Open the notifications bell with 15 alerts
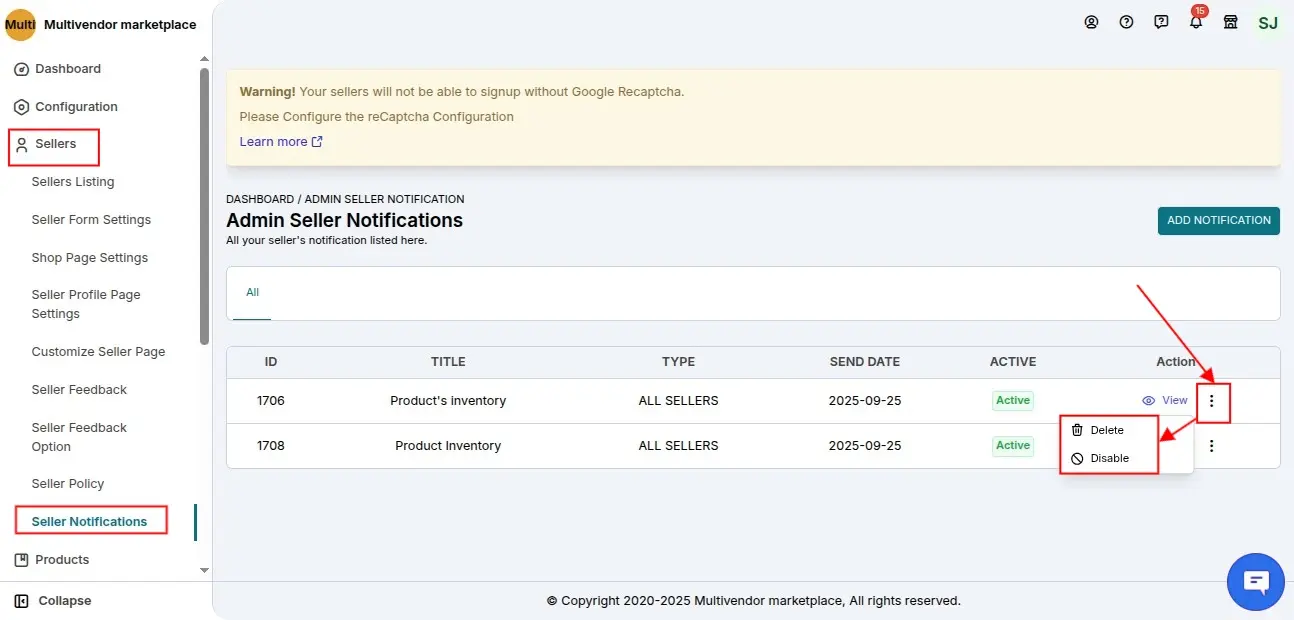This screenshot has height=620, width=1294. pyautogui.click(x=1195, y=22)
